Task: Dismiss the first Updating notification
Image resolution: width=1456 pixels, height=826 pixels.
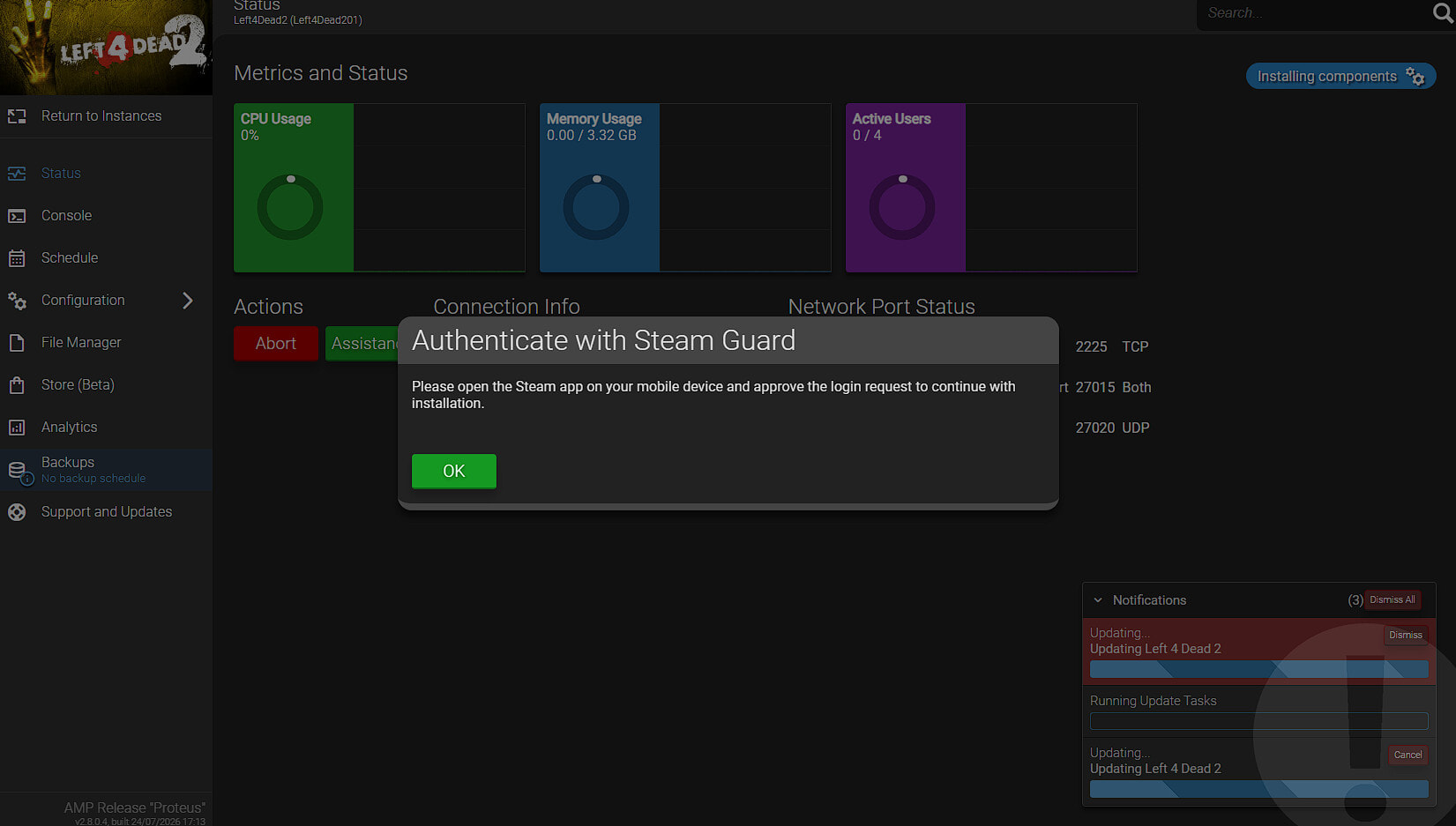Action: (1405, 636)
